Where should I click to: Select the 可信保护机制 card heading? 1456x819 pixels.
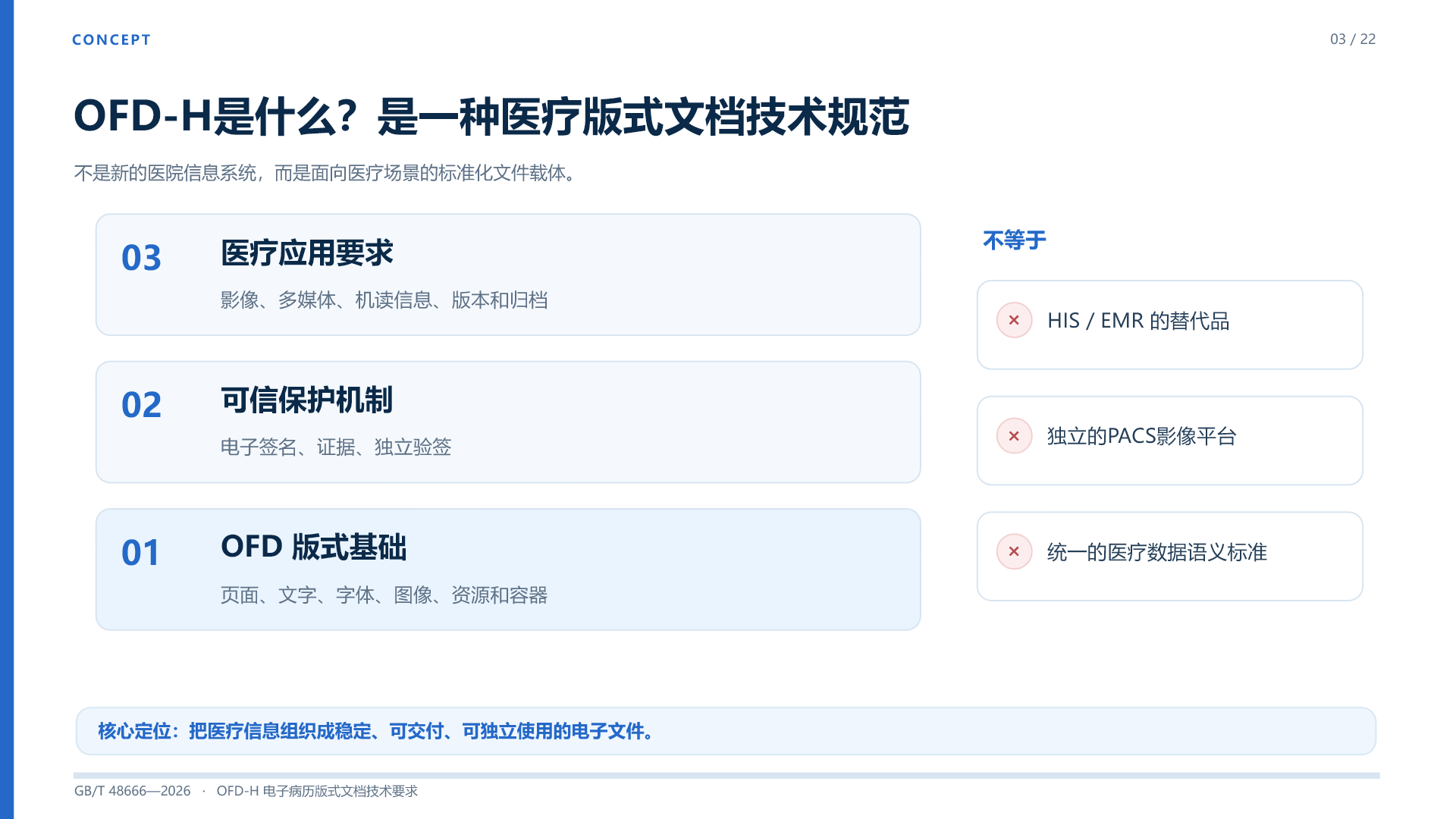[x=307, y=400]
